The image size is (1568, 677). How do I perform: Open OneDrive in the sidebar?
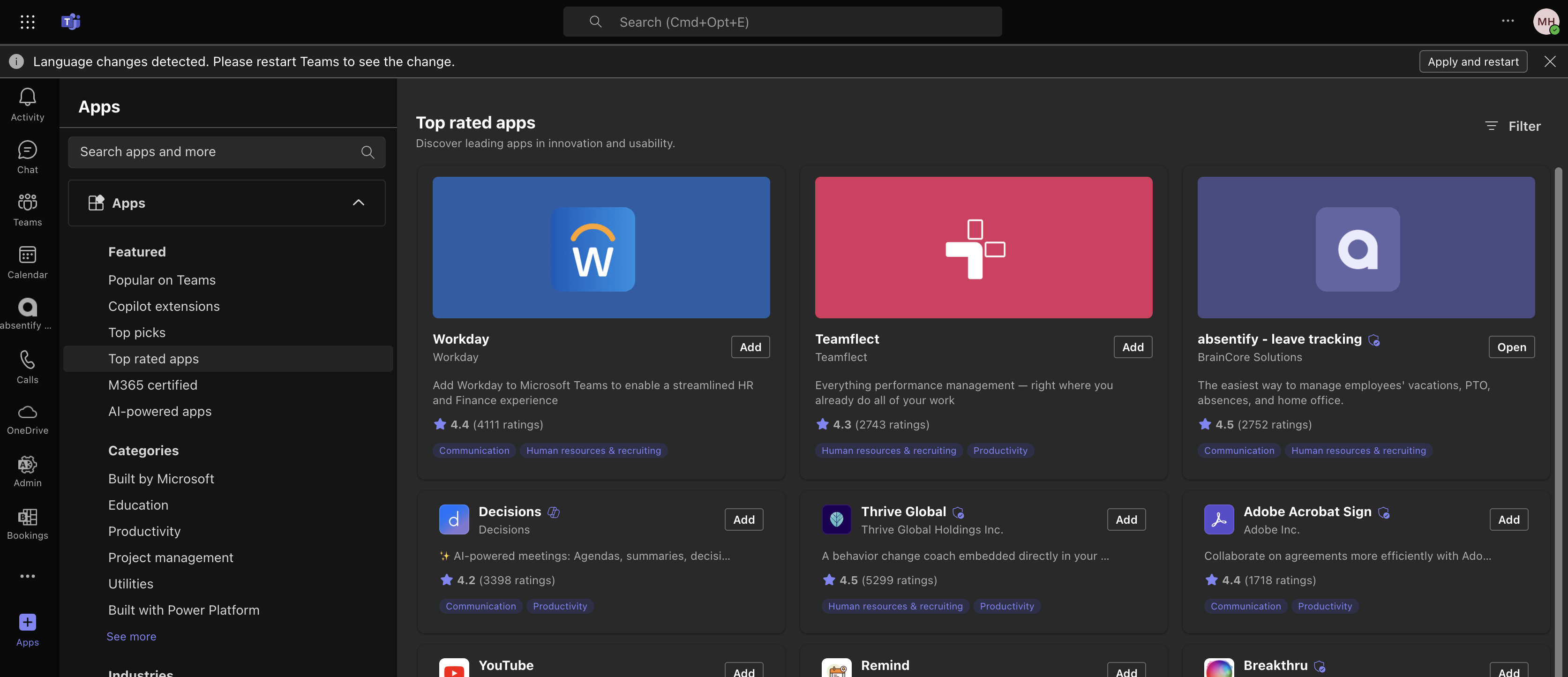[x=27, y=419]
